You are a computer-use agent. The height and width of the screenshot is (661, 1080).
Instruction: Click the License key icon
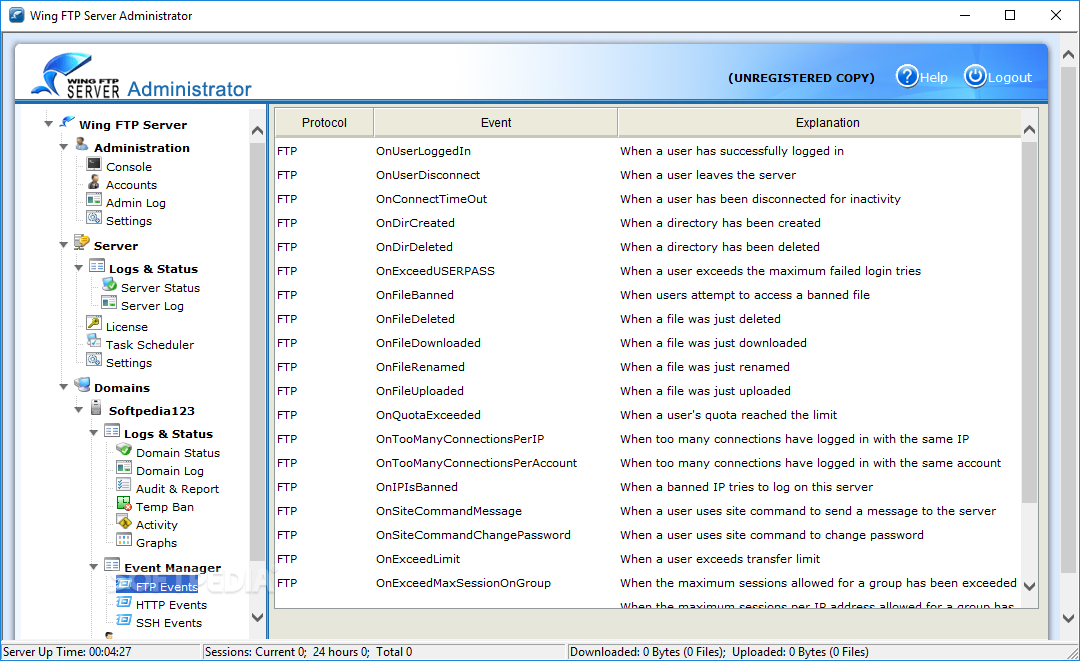tap(94, 323)
